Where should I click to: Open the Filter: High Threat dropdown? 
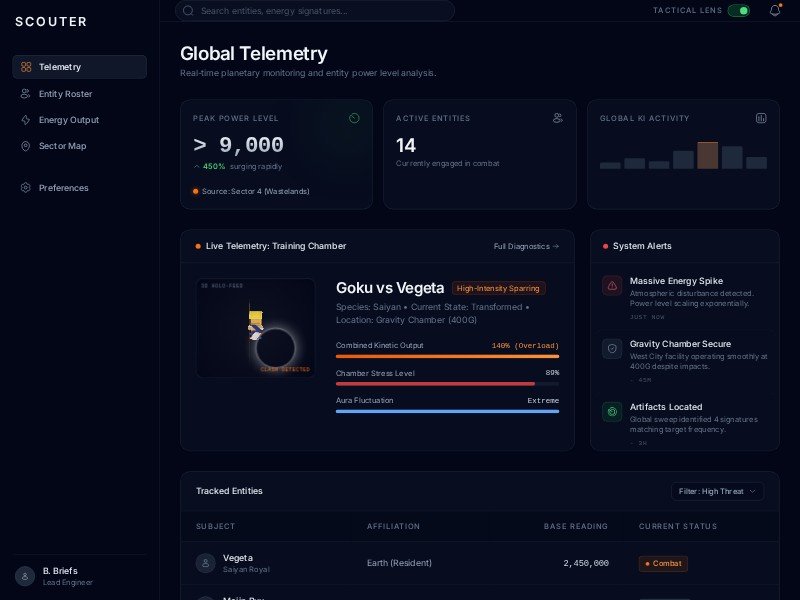718,491
